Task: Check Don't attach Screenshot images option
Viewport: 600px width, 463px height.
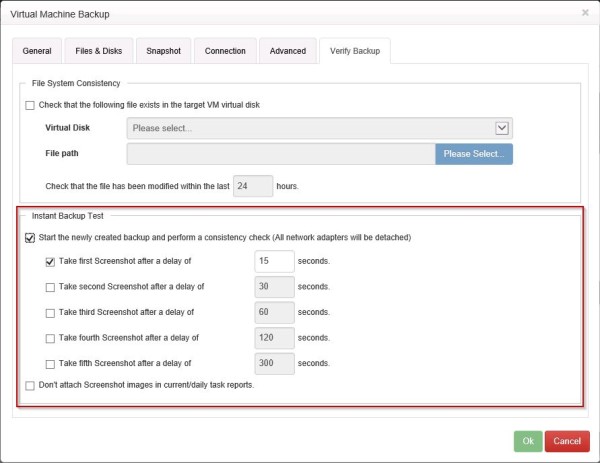Action: pyautogui.click(x=30, y=385)
